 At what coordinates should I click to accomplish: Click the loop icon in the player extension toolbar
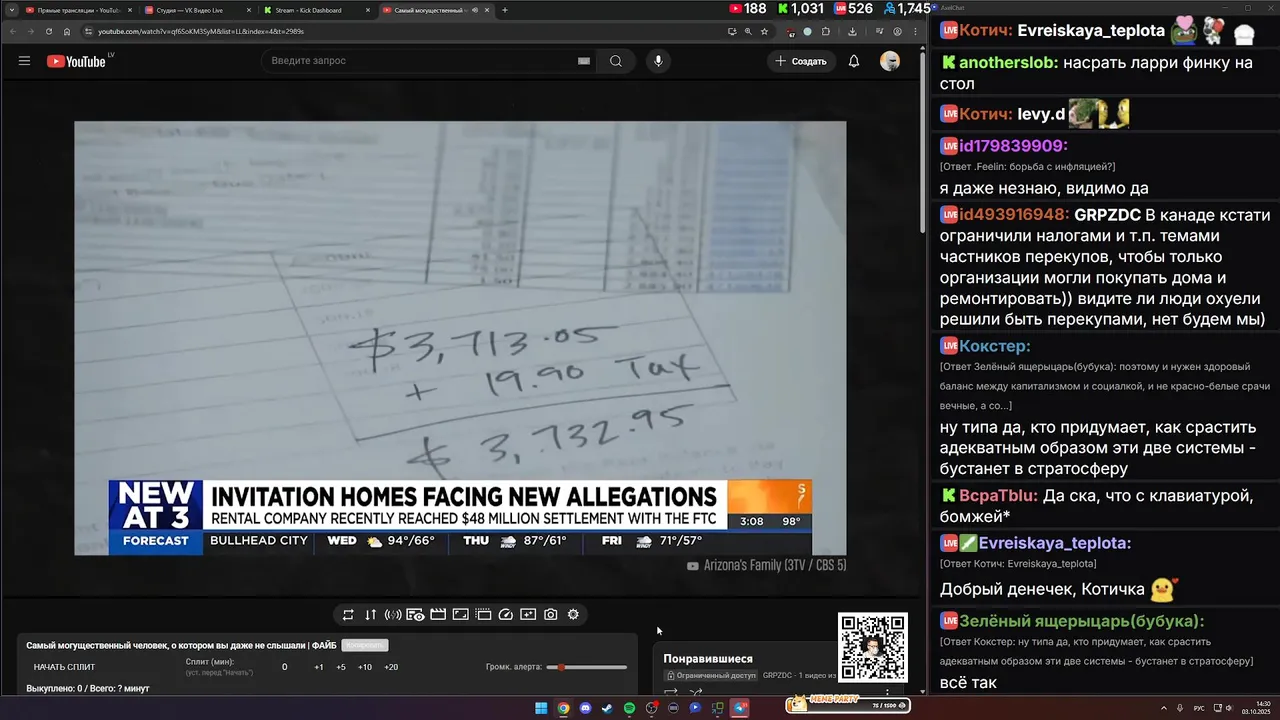tap(348, 615)
